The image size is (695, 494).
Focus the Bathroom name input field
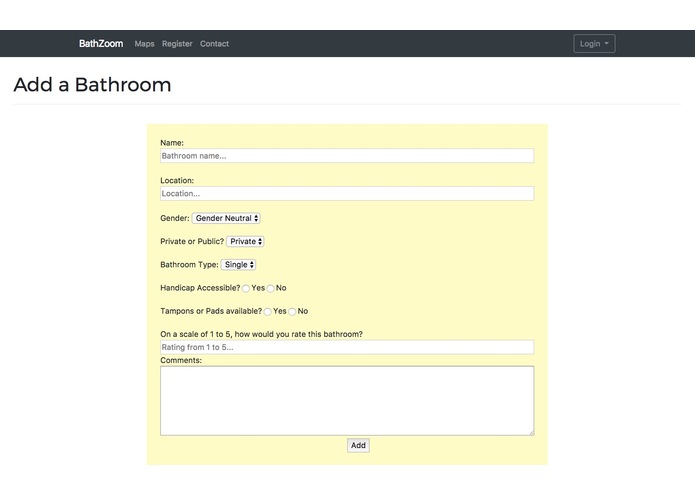[347, 156]
